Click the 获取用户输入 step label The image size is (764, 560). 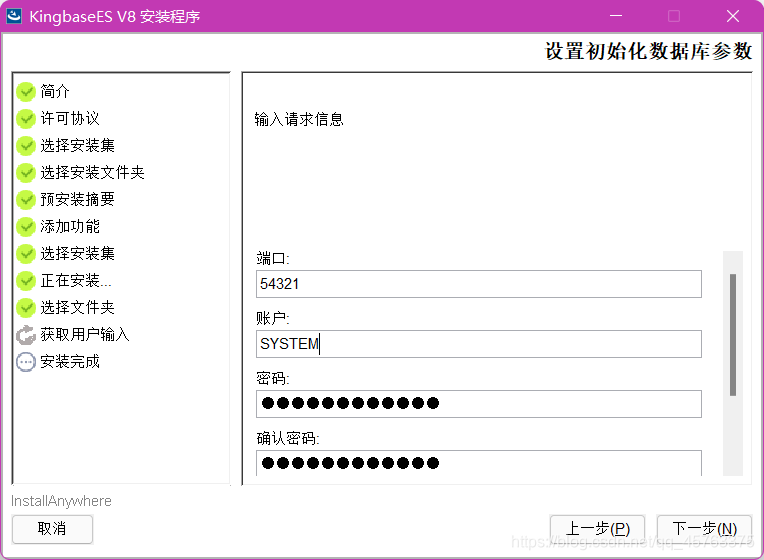pyautogui.click(x=85, y=334)
